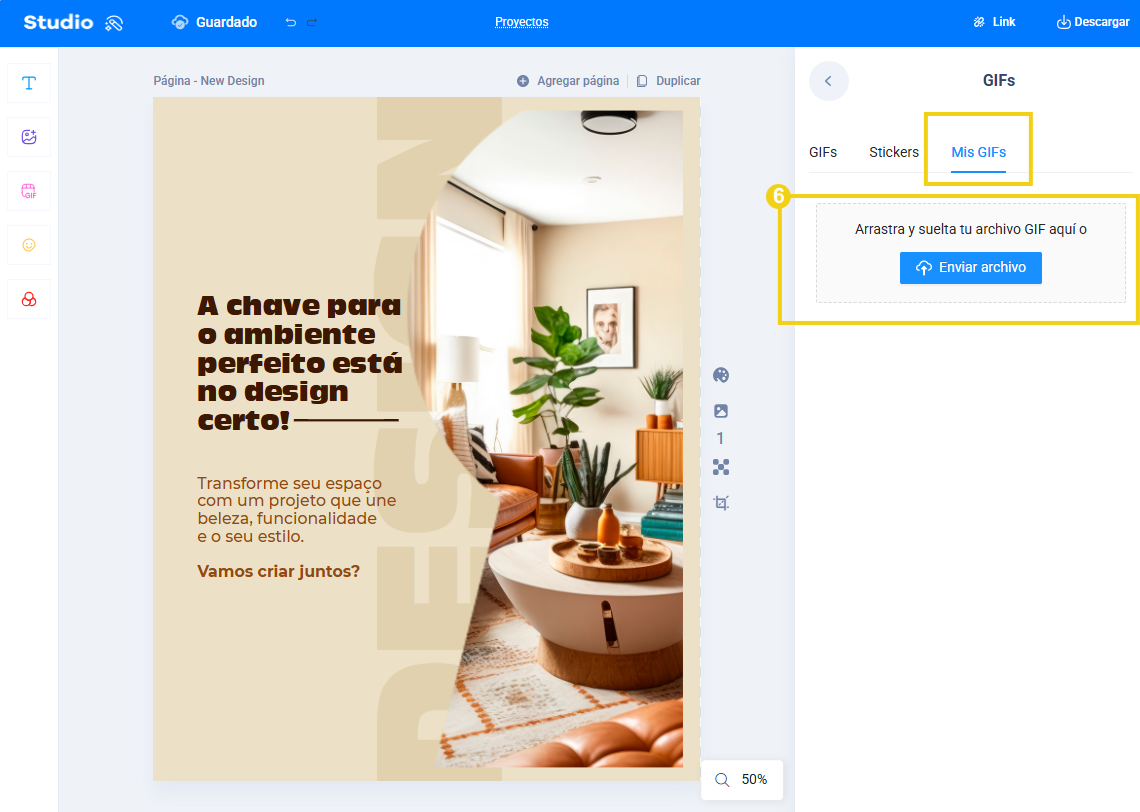Screen dimensions: 1140x812
Task: Click the page number 1 beside canvas
Action: [720, 438]
